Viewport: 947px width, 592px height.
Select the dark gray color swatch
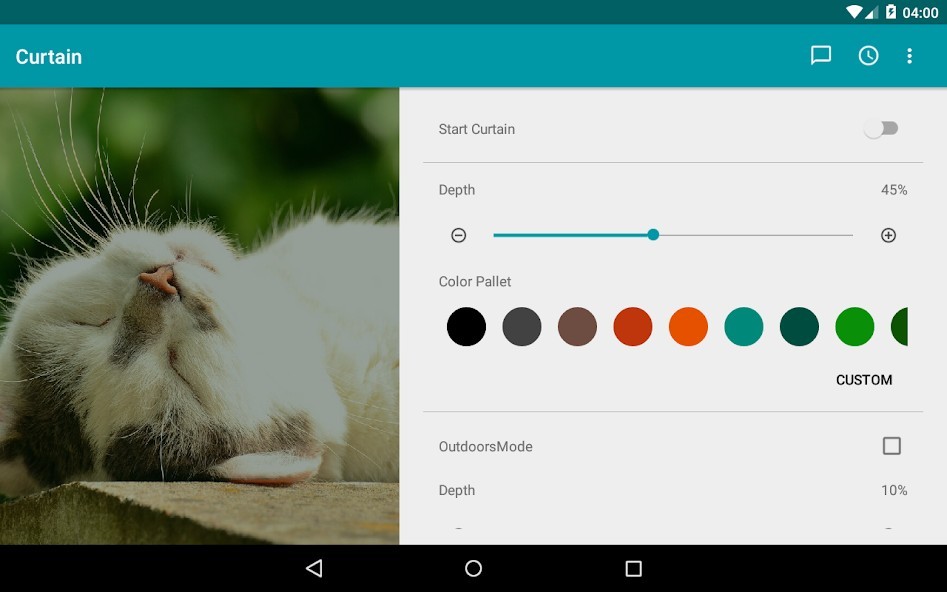522,326
